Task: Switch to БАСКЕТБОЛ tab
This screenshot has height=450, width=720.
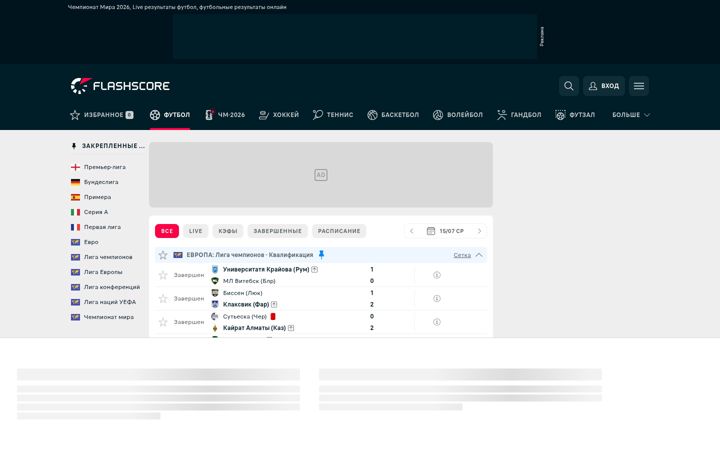Action: (x=393, y=115)
